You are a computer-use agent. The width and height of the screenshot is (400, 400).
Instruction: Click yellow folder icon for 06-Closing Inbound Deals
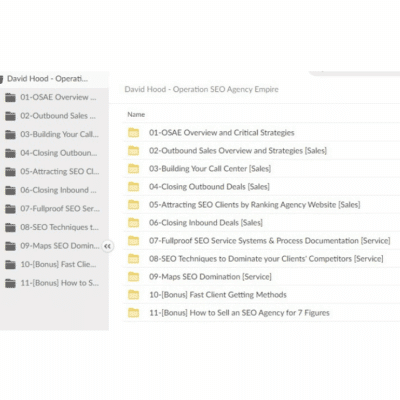pos(133,223)
